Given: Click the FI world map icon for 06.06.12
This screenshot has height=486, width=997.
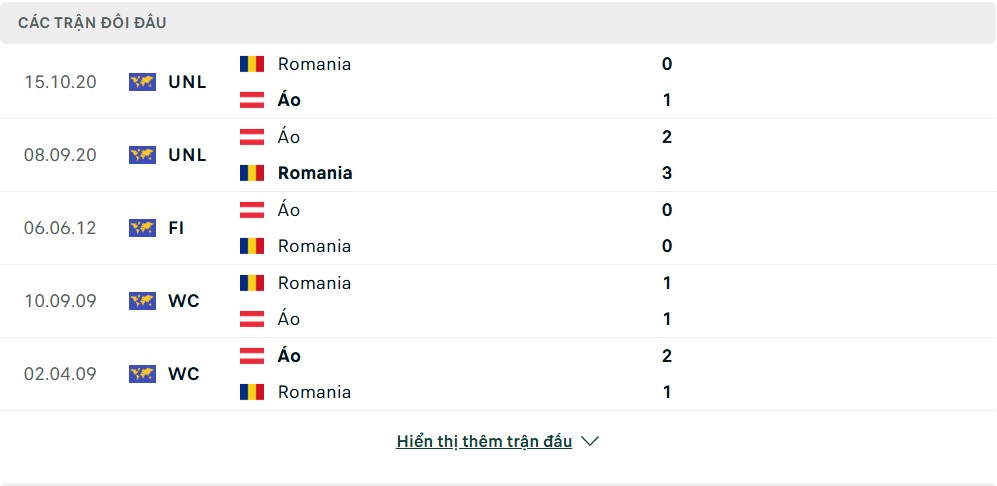Looking at the screenshot, I should click(x=142, y=228).
